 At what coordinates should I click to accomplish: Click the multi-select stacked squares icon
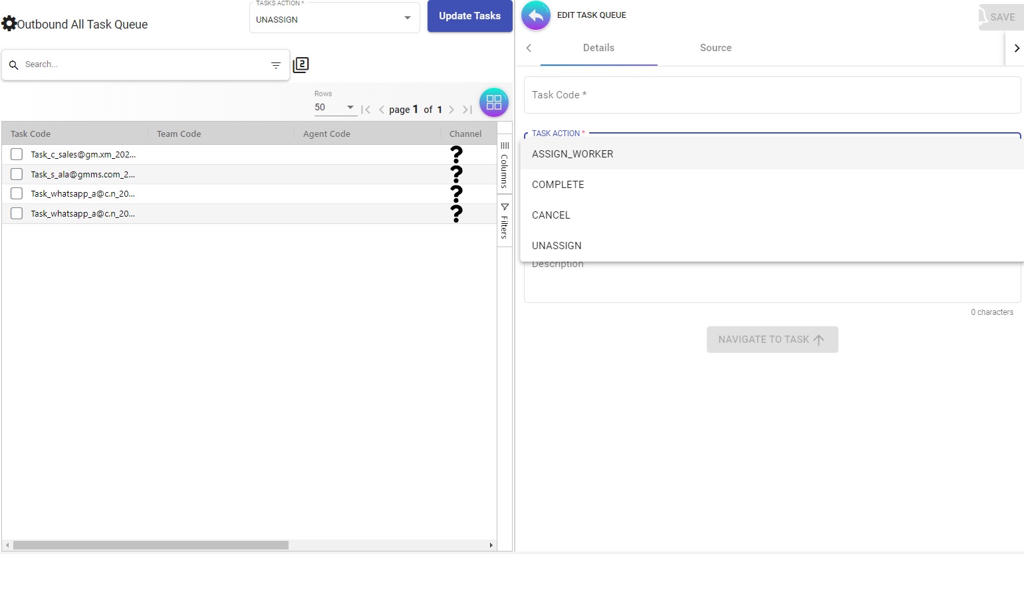tap(301, 65)
